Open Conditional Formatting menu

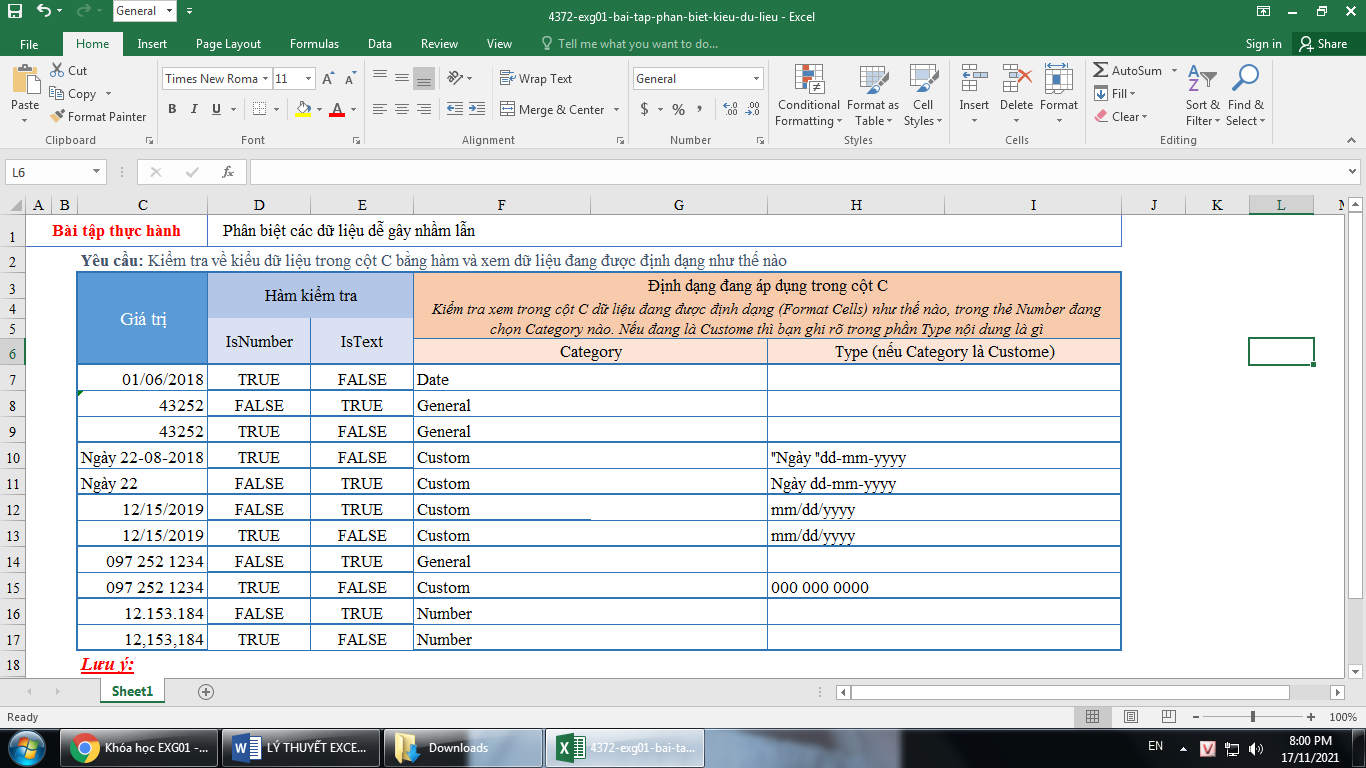click(x=808, y=96)
